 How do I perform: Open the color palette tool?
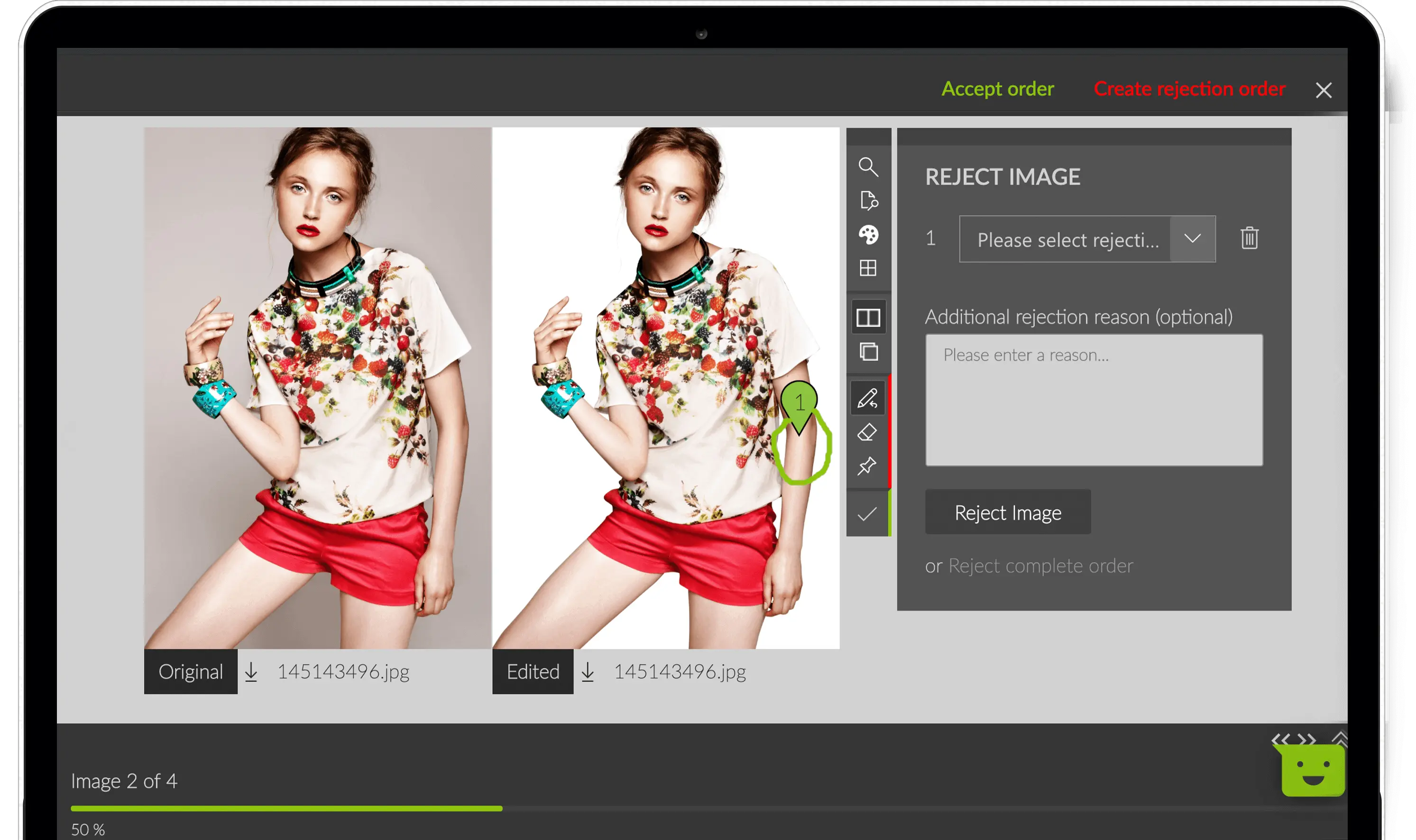click(868, 234)
